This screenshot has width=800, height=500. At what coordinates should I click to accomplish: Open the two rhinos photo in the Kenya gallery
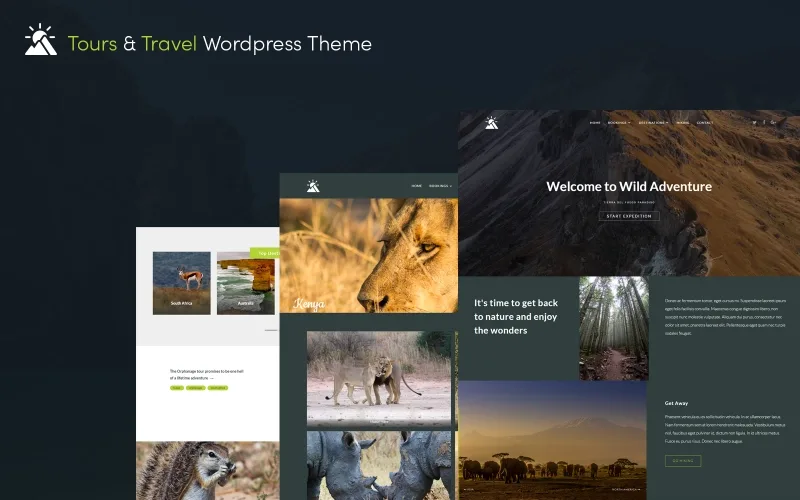tap(379, 465)
